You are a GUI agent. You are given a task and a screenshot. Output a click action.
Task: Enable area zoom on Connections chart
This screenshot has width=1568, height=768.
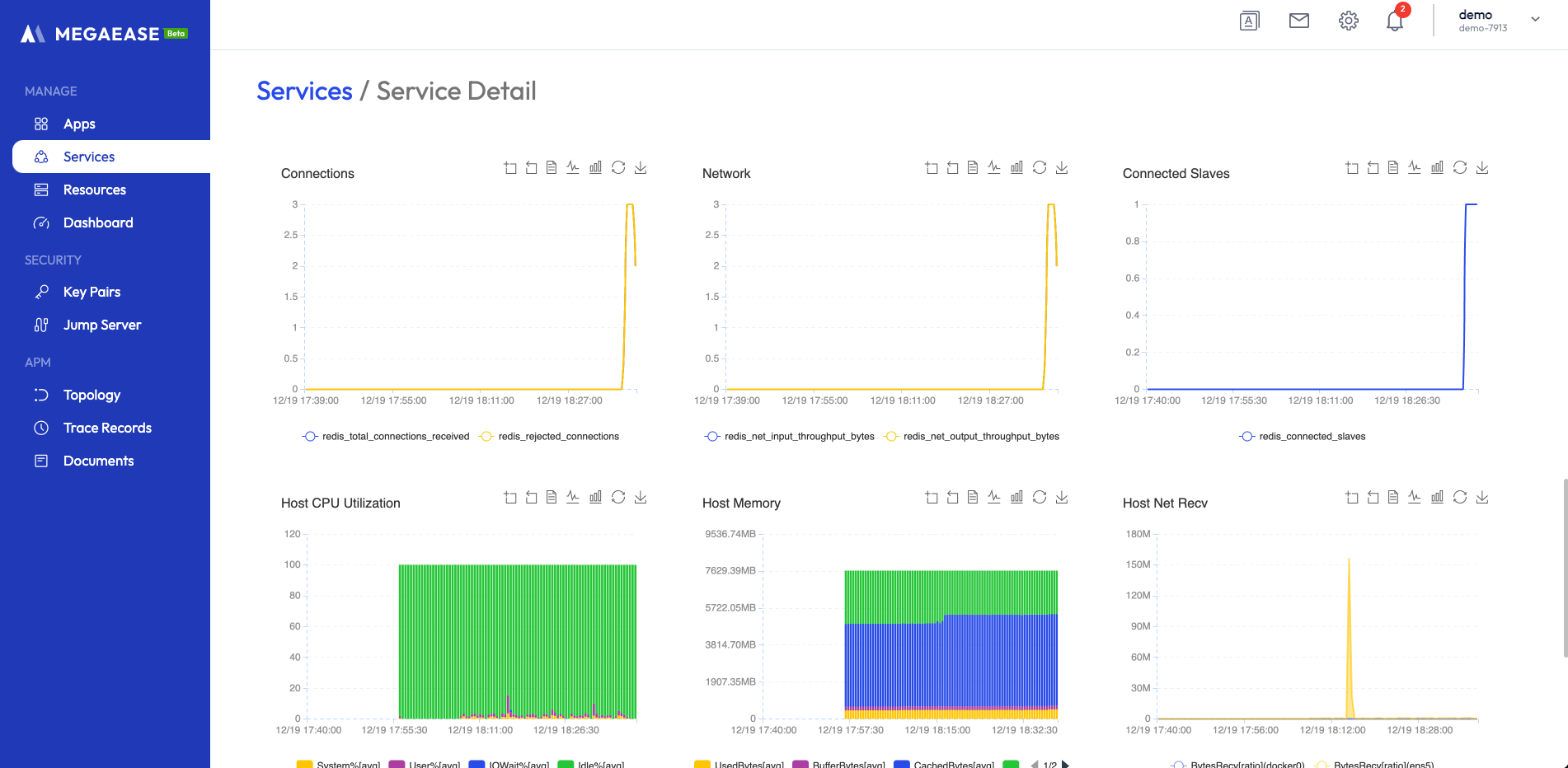click(510, 167)
